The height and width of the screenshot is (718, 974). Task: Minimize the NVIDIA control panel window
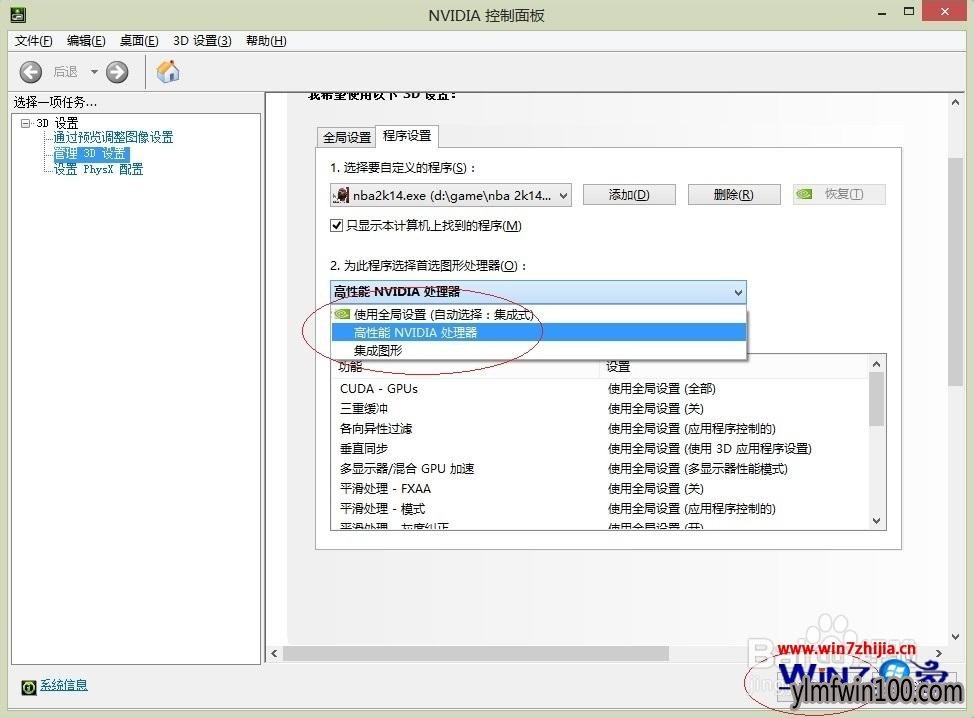[881, 12]
